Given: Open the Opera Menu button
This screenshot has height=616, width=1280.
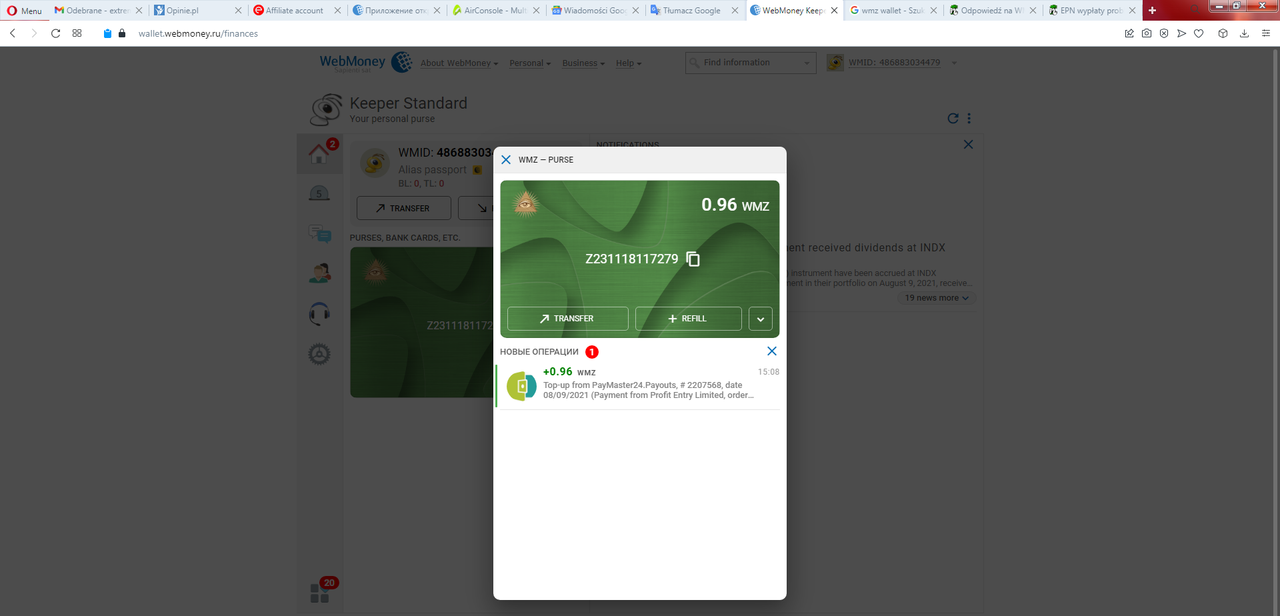Looking at the screenshot, I should tap(24, 11).
